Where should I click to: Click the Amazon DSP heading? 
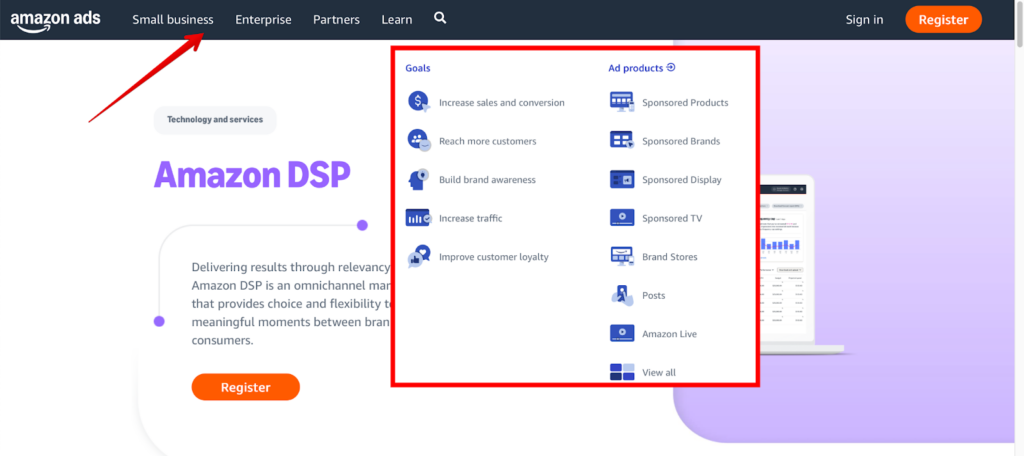pos(252,174)
